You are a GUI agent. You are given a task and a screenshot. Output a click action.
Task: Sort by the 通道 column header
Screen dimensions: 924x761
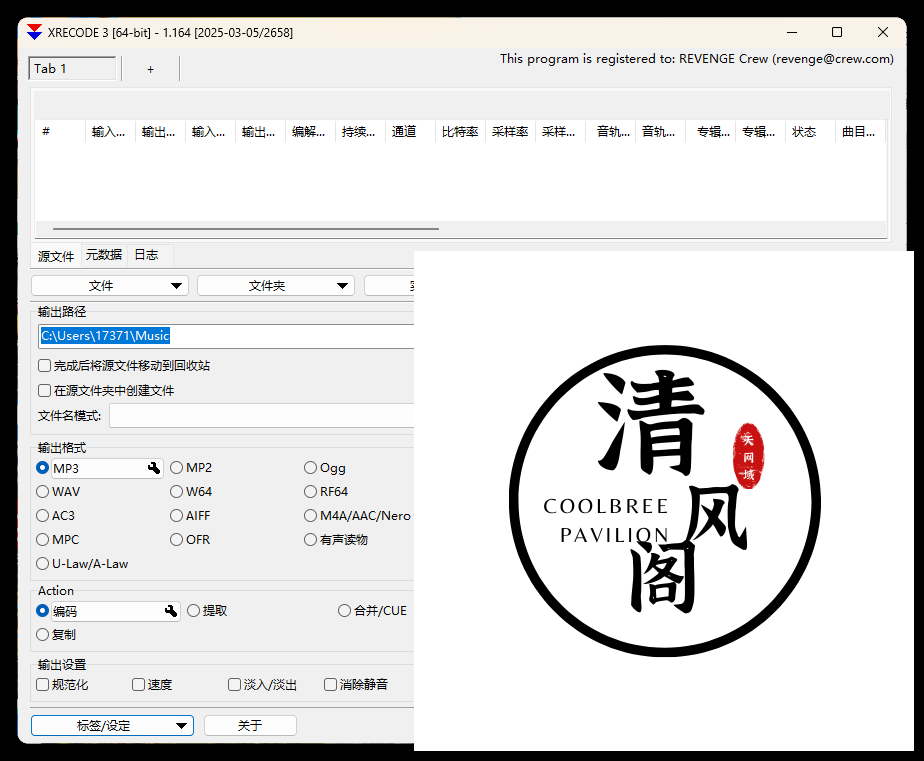coord(410,131)
